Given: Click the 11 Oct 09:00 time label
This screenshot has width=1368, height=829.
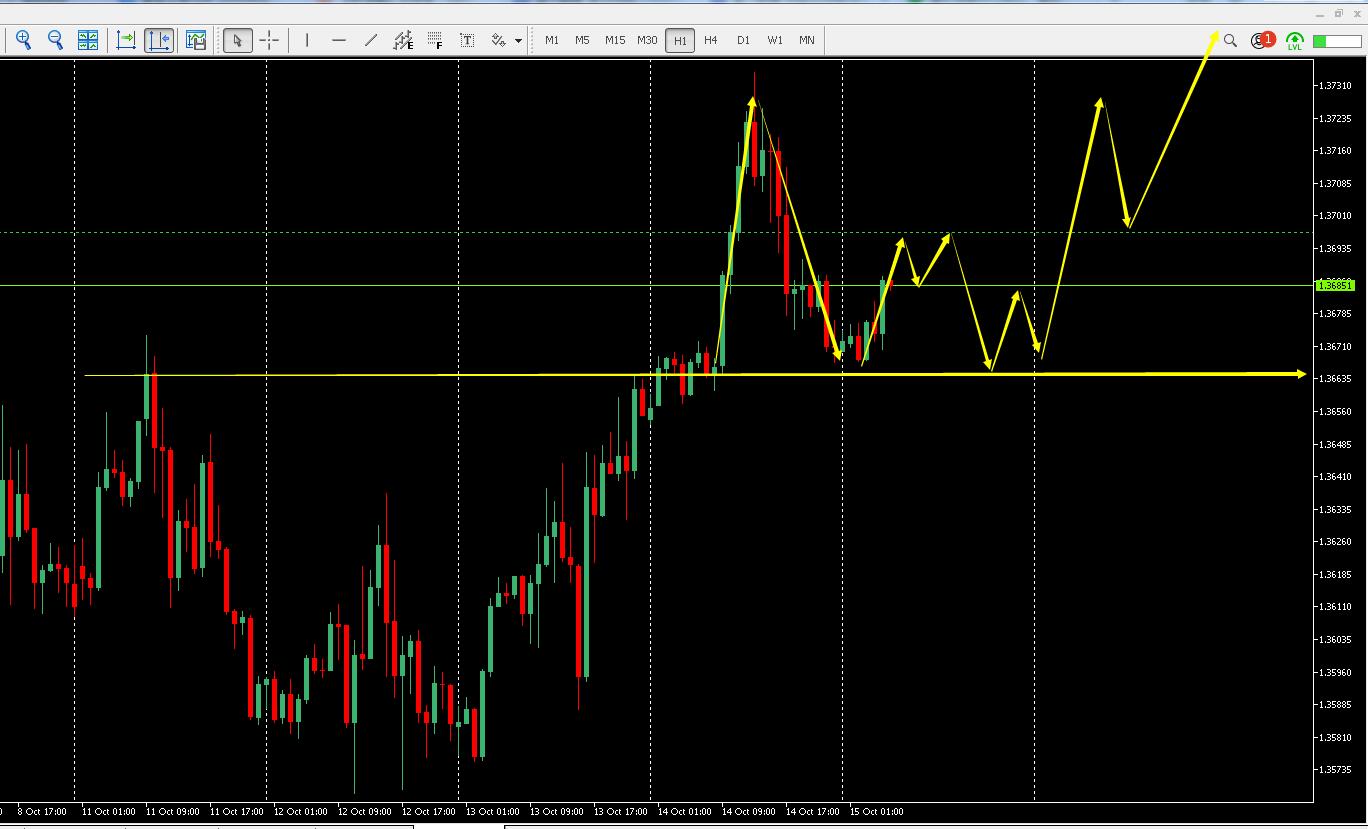Looking at the screenshot, I should pos(172,812).
